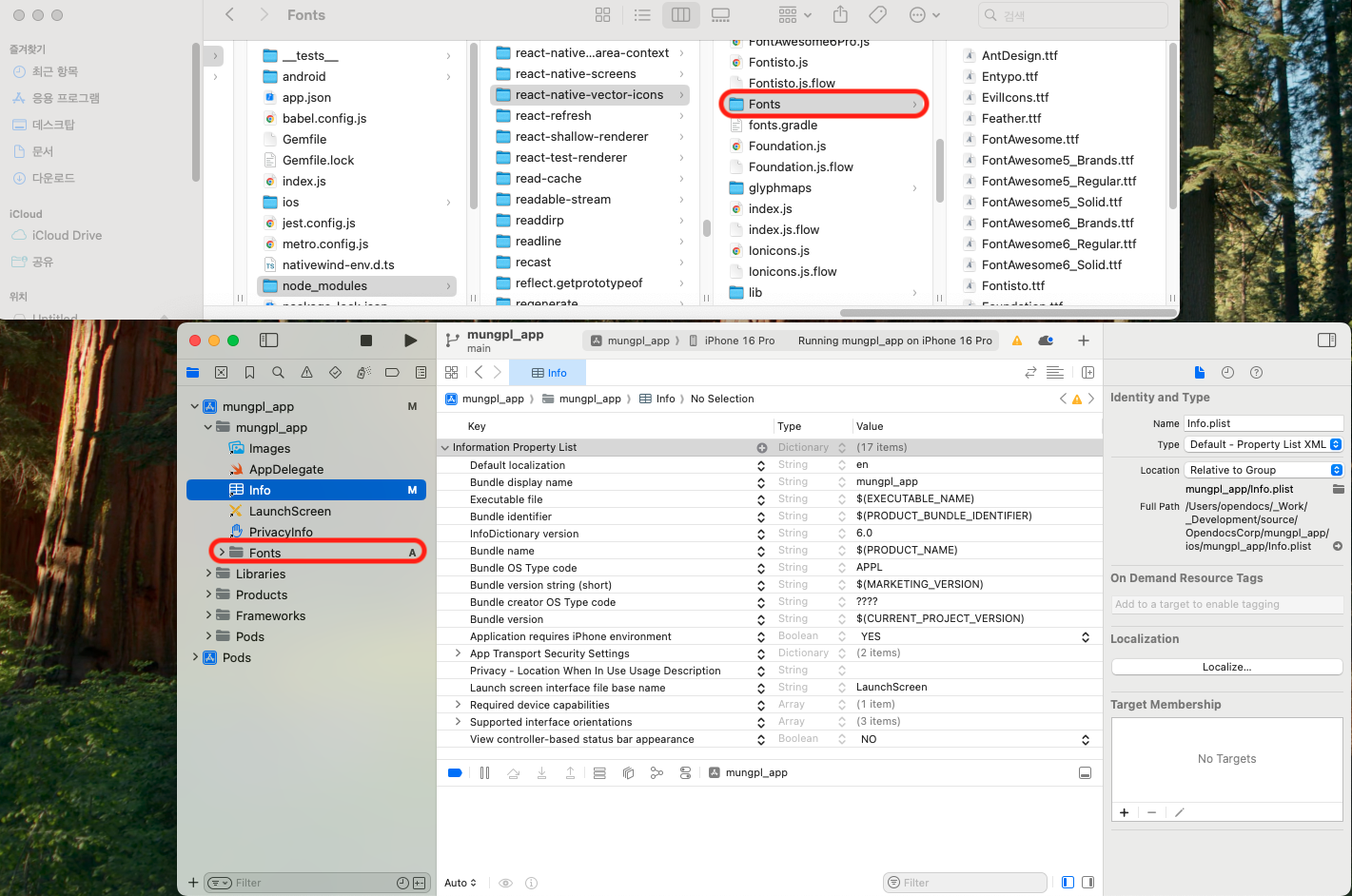Image resolution: width=1352 pixels, height=896 pixels.
Task: Pause program execution in debug bar
Action: (x=485, y=773)
